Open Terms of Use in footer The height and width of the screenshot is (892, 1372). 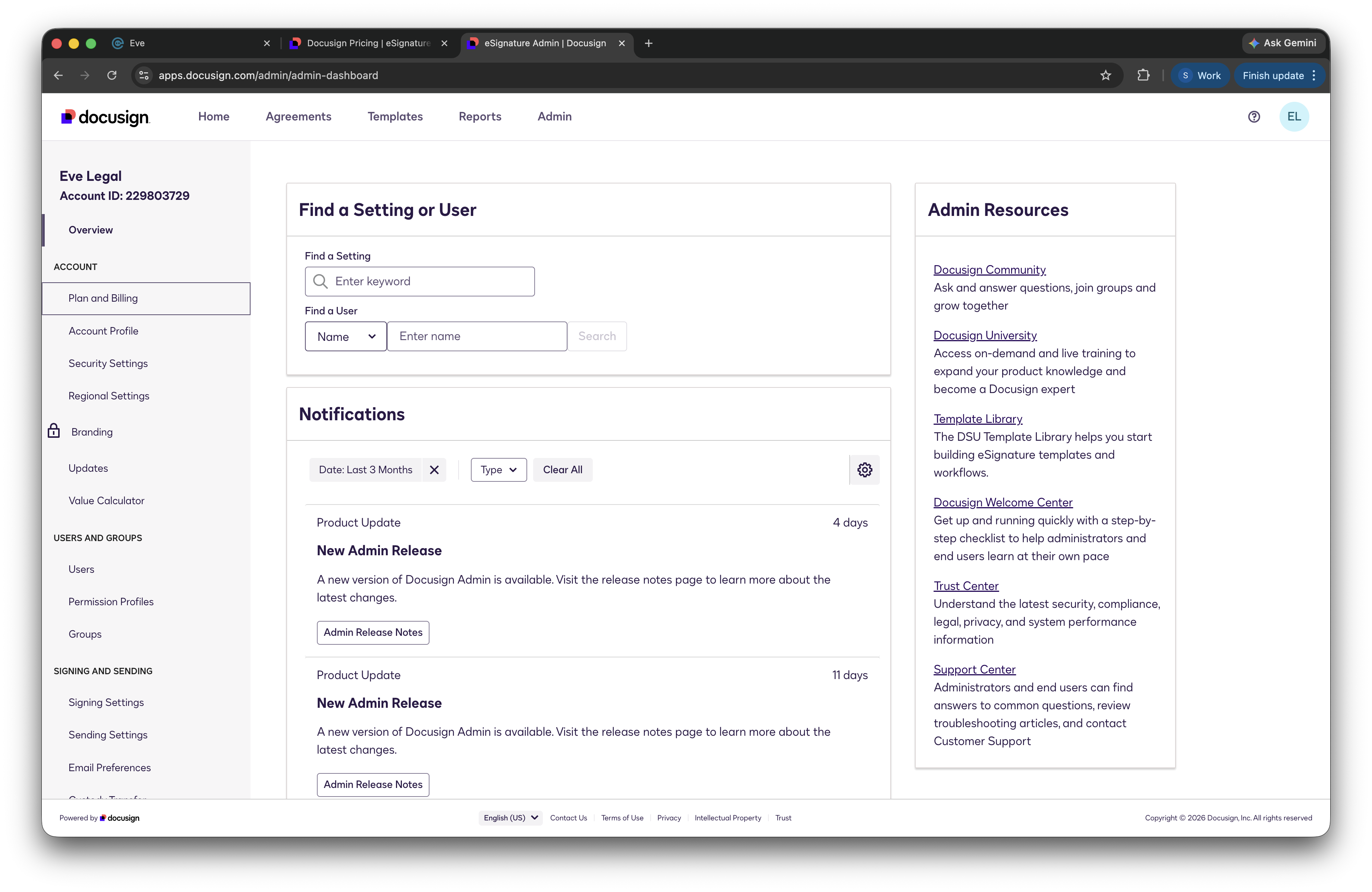click(x=622, y=818)
